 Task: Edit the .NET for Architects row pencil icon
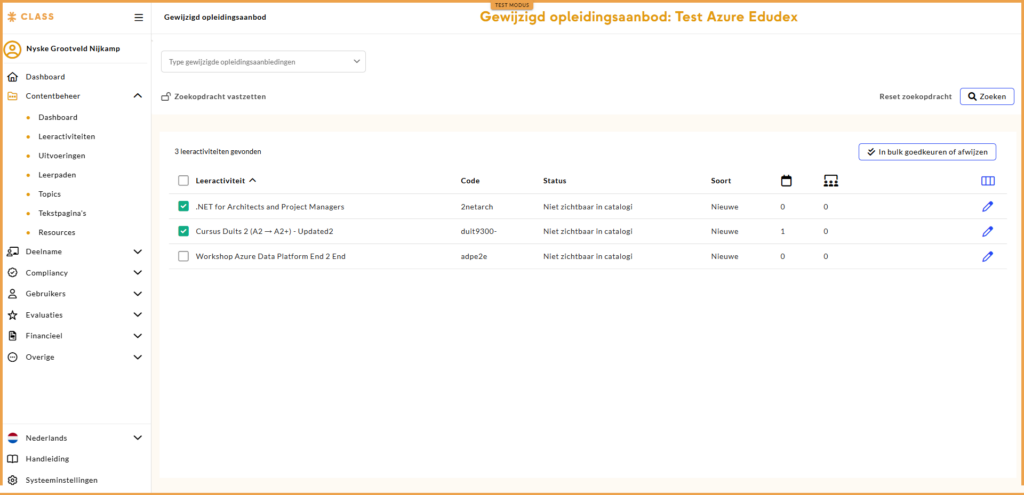point(987,206)
